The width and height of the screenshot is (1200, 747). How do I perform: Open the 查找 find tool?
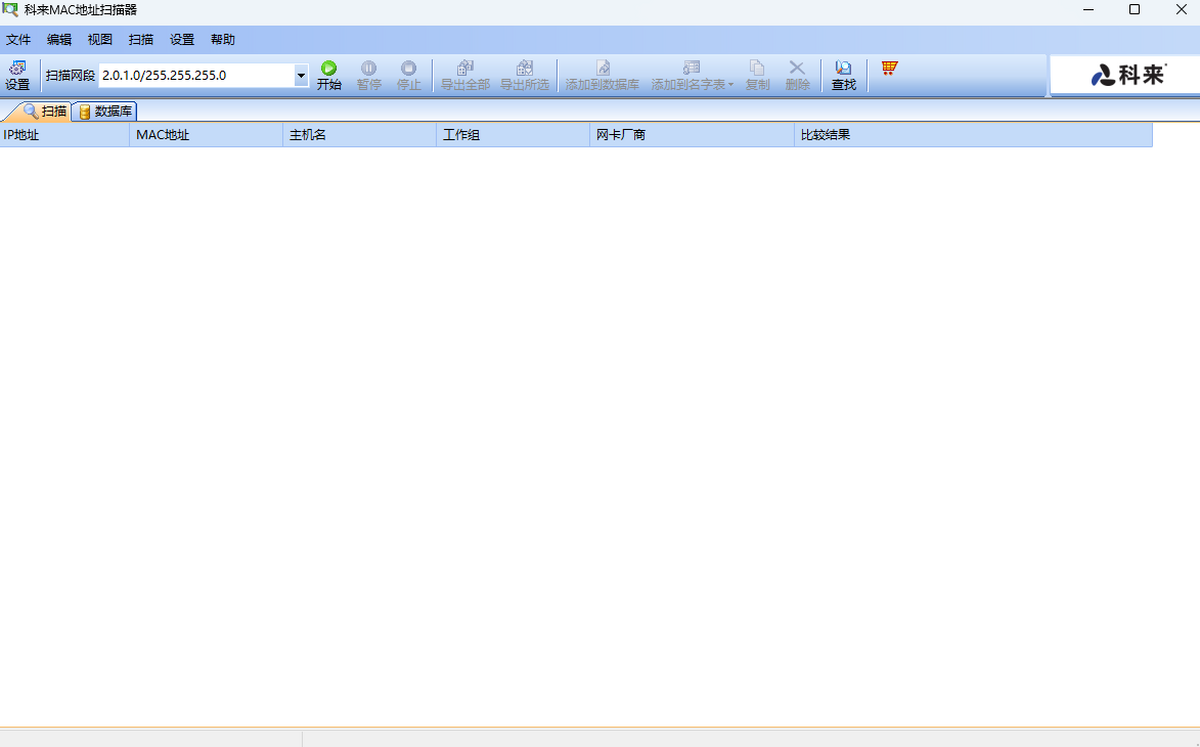point(843,75)
